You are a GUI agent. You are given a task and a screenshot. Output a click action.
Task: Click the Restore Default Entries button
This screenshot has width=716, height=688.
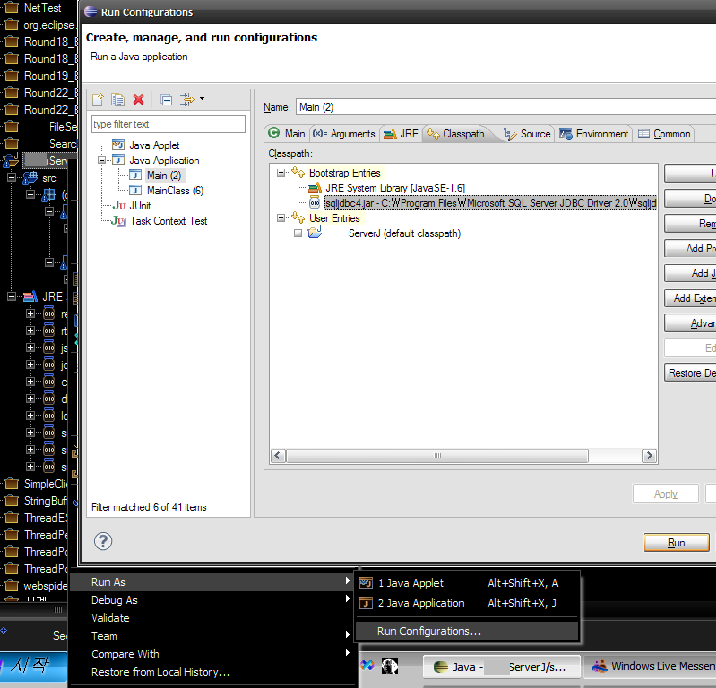pyautogui.click(x=690, y=373)
